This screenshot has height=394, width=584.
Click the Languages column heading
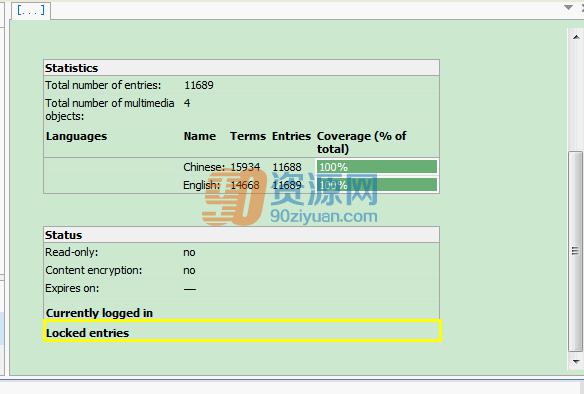(76, 136)
